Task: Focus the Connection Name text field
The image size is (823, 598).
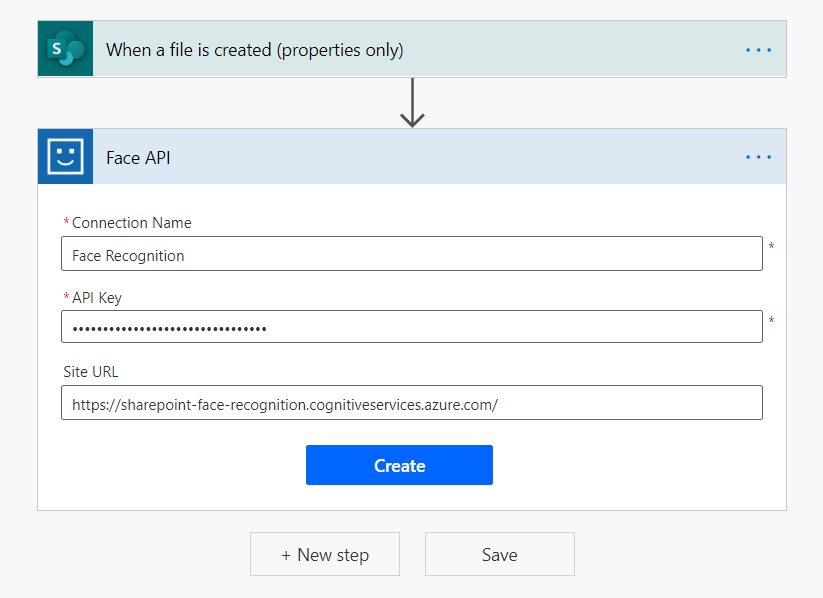Action: click(x=411, y=254)
